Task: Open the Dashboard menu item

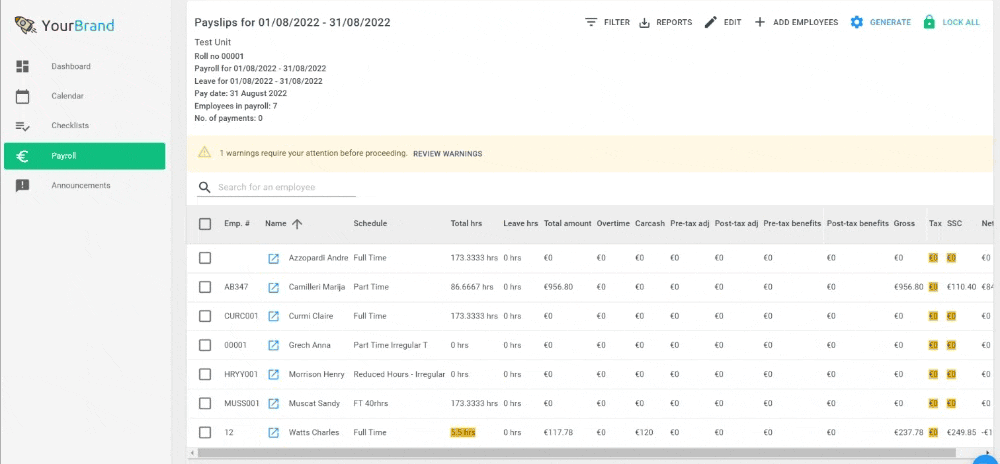Action: click(x=84, y=66)
